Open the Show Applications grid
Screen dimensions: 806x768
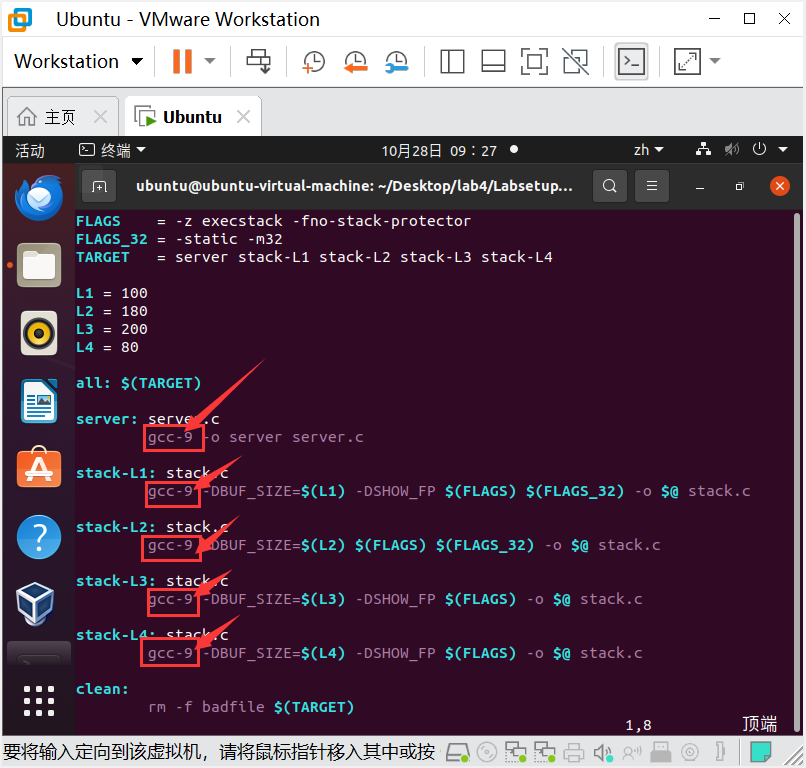(38, 701)
